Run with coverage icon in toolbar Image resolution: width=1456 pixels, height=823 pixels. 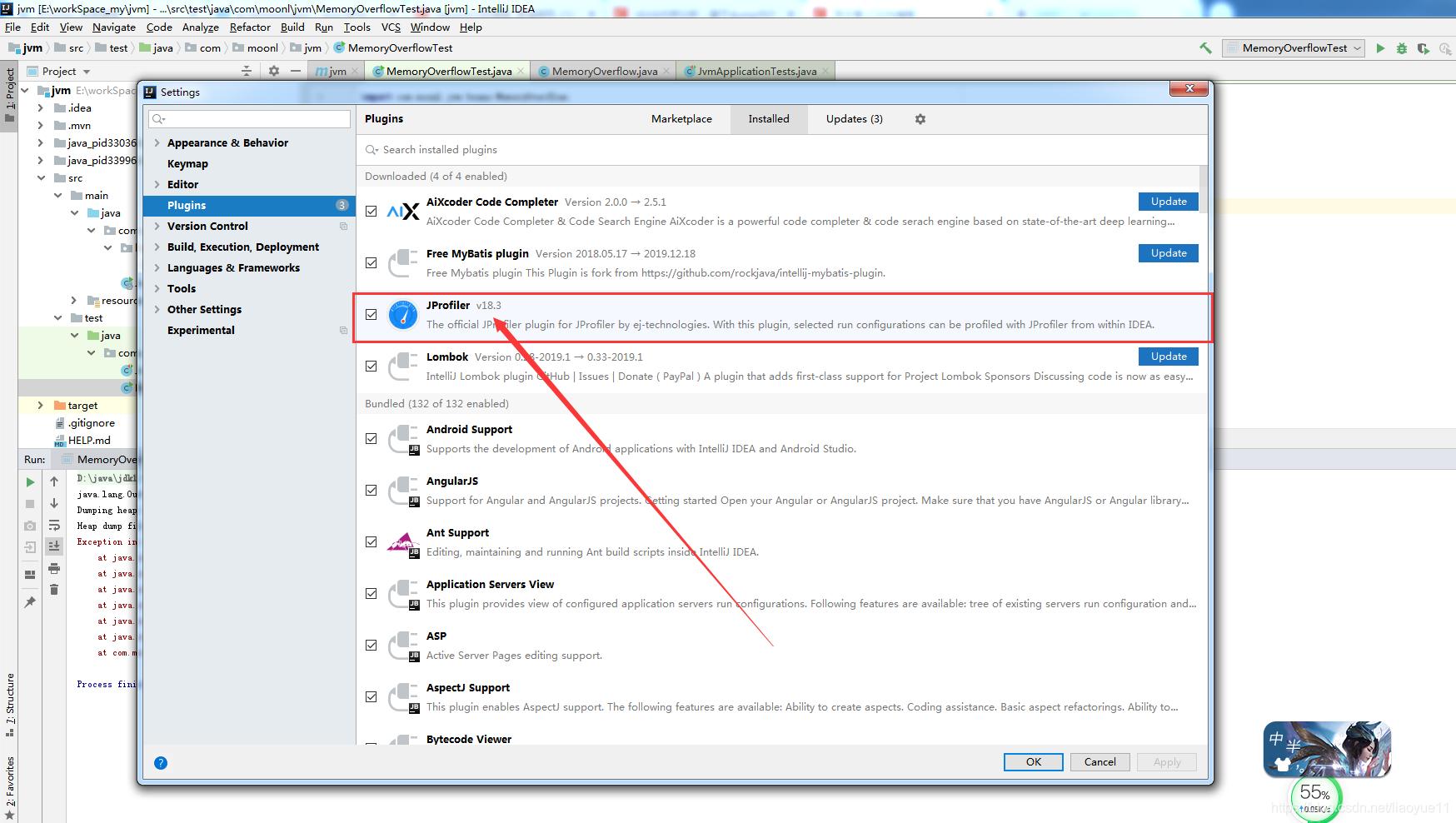[1424, 48]
